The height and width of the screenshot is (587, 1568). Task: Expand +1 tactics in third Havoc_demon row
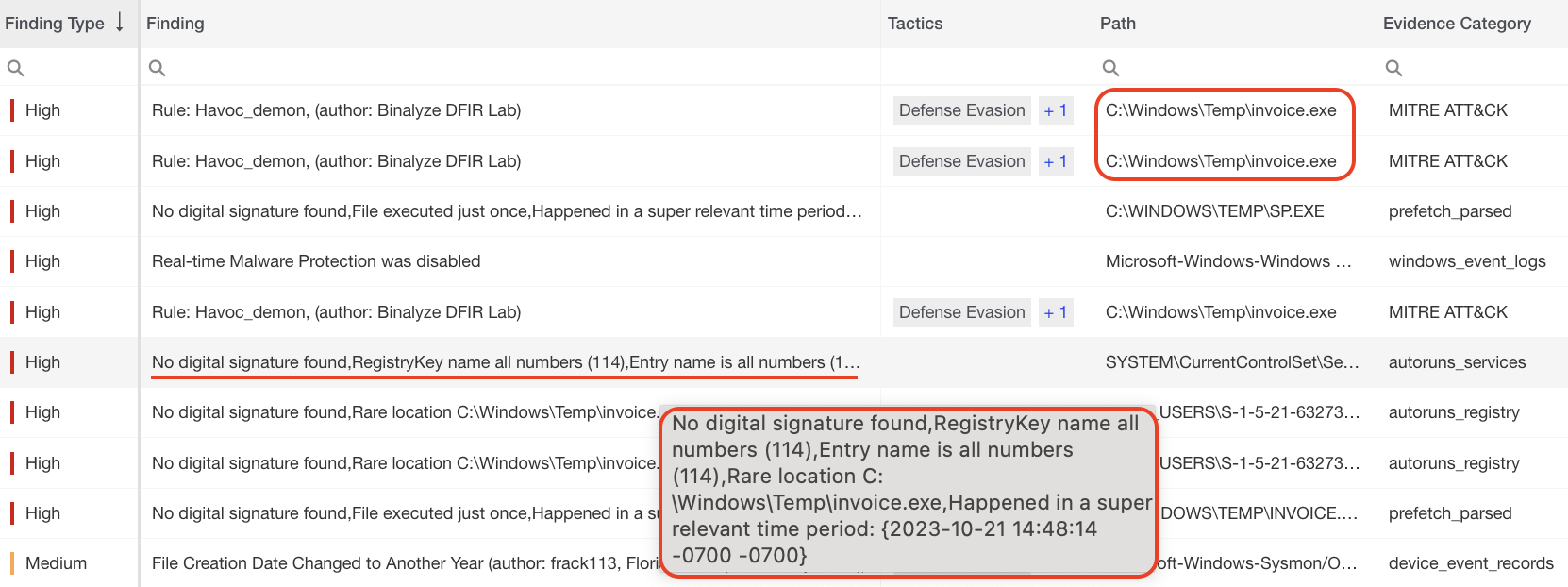[x=1055, y=312]
